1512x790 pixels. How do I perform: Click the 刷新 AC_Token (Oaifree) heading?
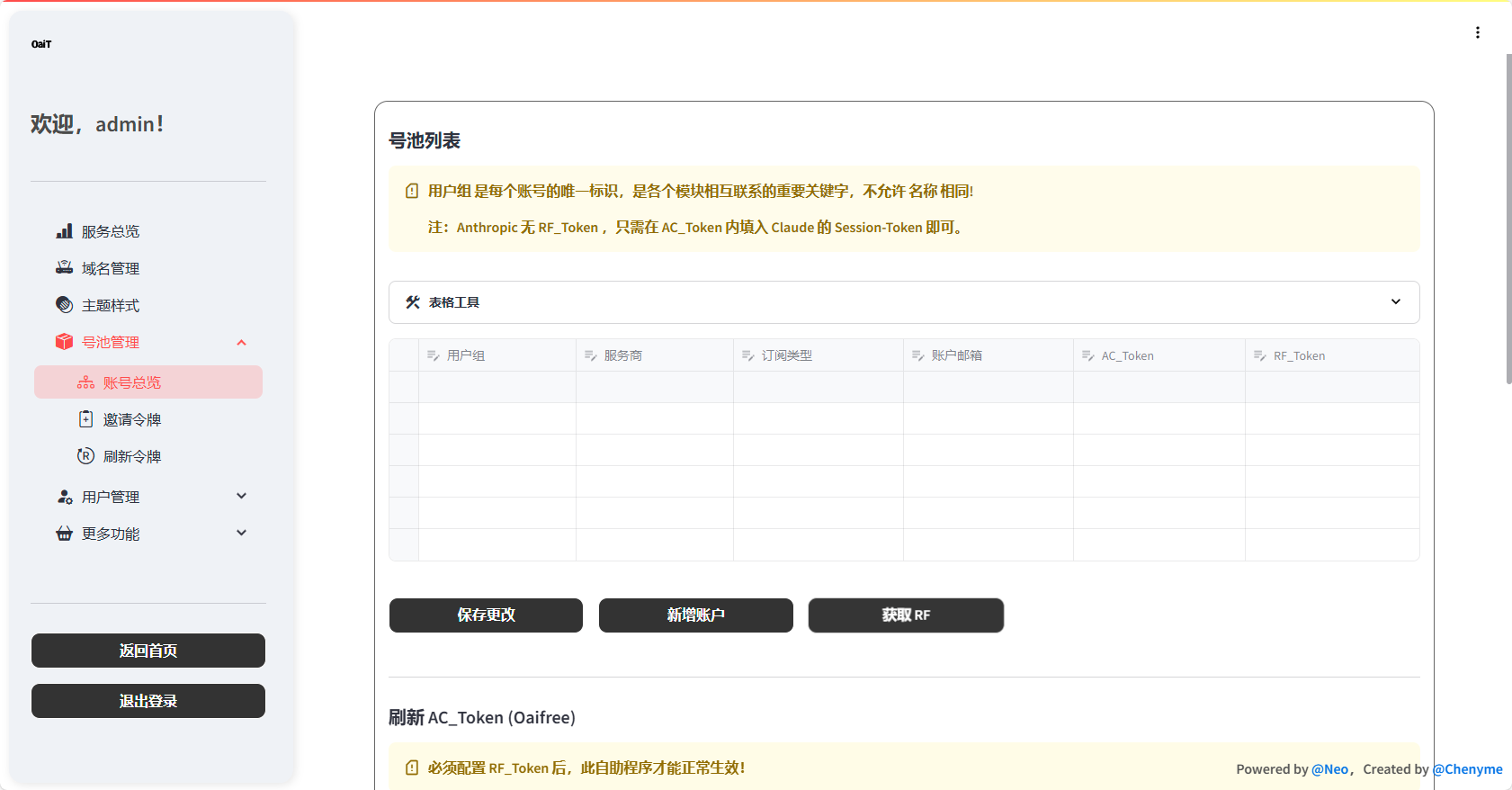(482, 717)
